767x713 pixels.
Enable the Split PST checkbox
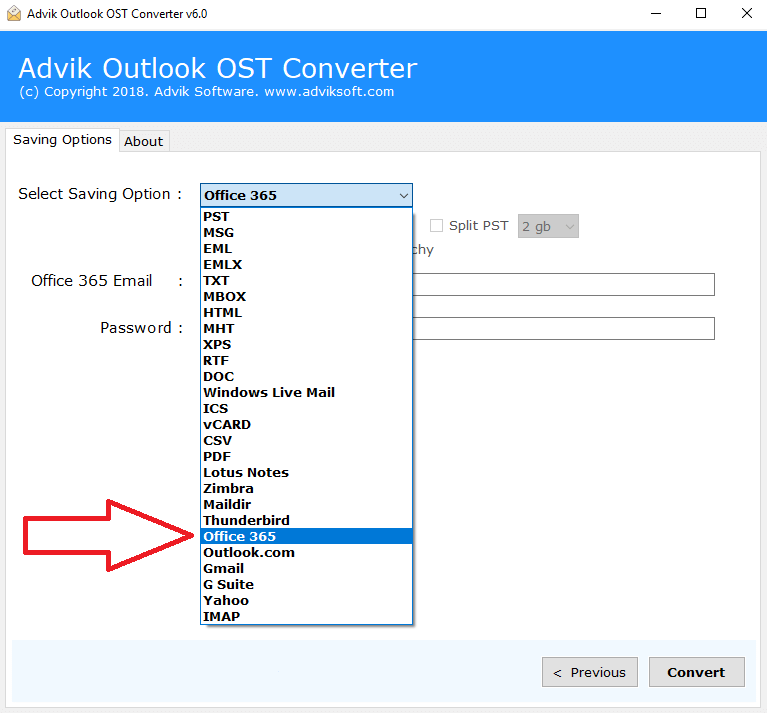[436, 225]
